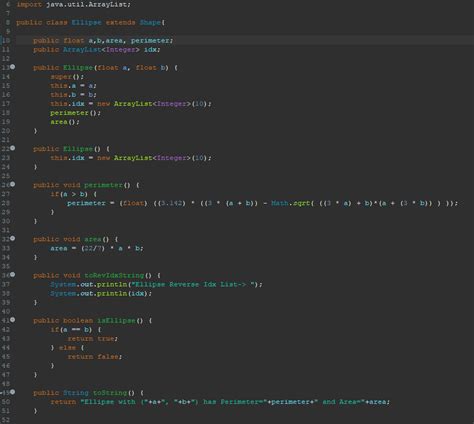Click the 'idx' field name on line 11
The image size is (474, 424).
click(x=151, y=50)
